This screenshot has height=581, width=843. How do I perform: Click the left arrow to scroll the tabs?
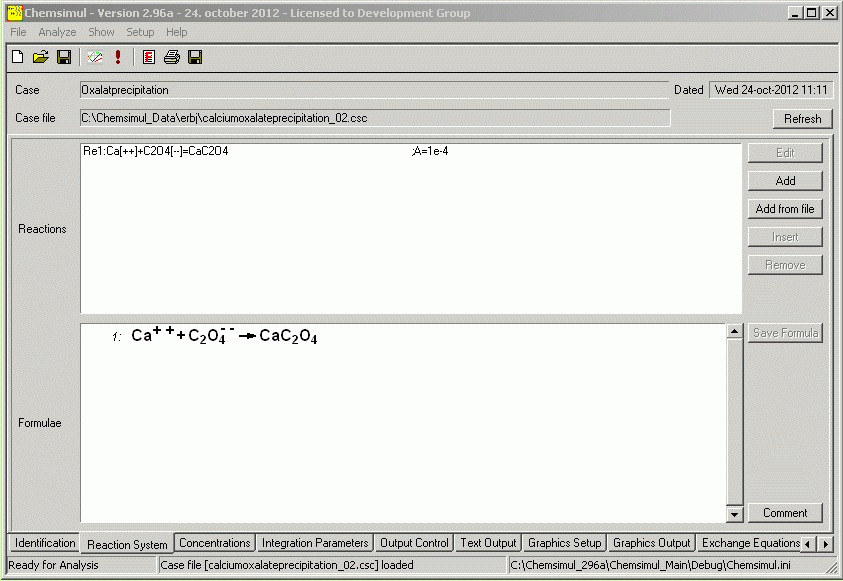coord(808,544)
